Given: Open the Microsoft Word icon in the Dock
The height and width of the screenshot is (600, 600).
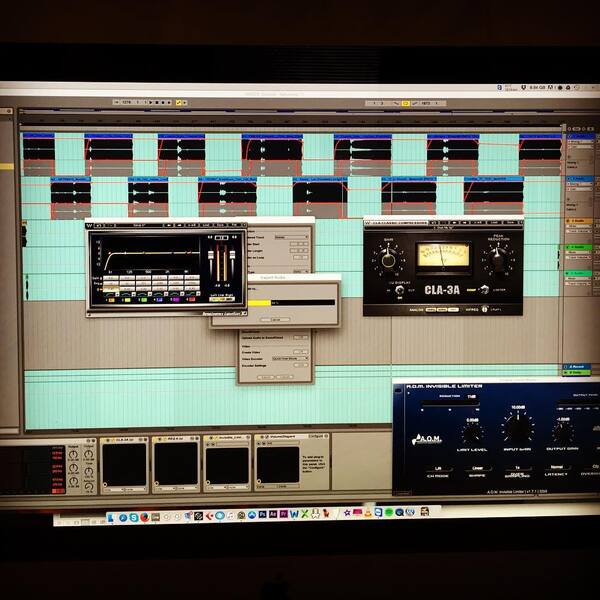Looking at the screenshot, I should click(294, 514).
